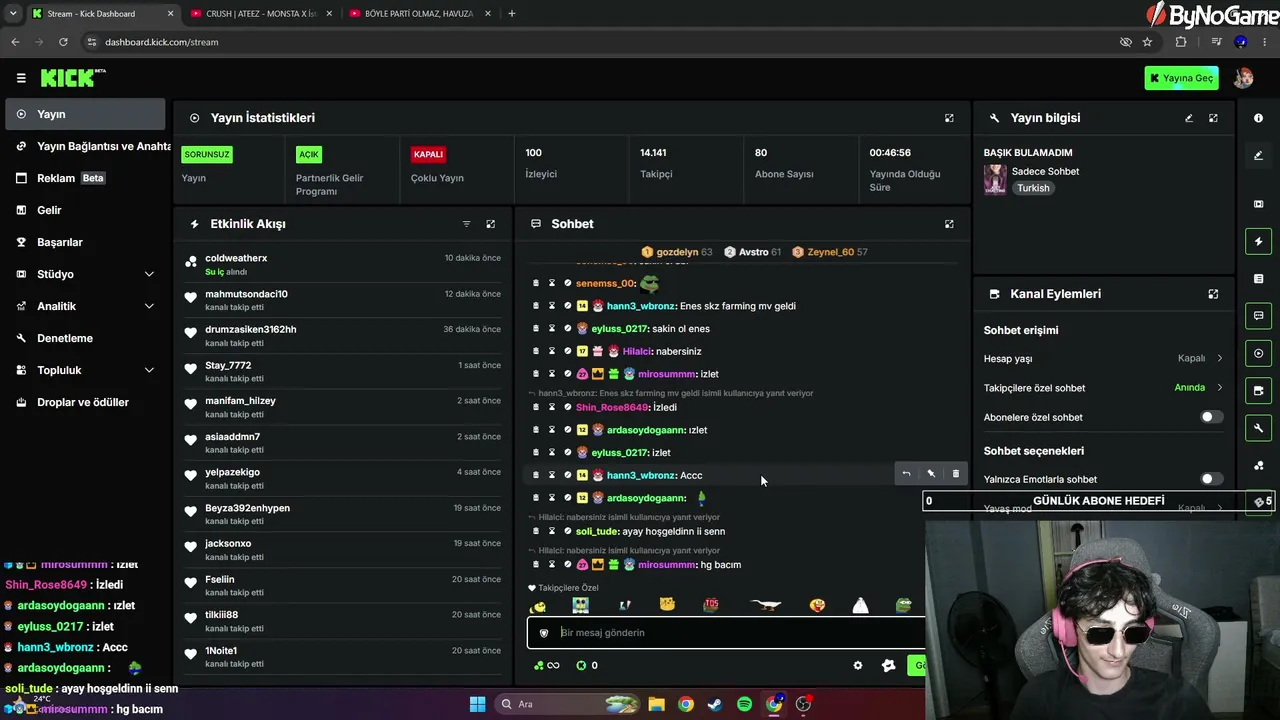Expand the Yayın İstatistikleri panel to fullscreen
Image resolution: width=1280 pixels, height=720 pixels.
pyautogui.click(x=949, y=118)
